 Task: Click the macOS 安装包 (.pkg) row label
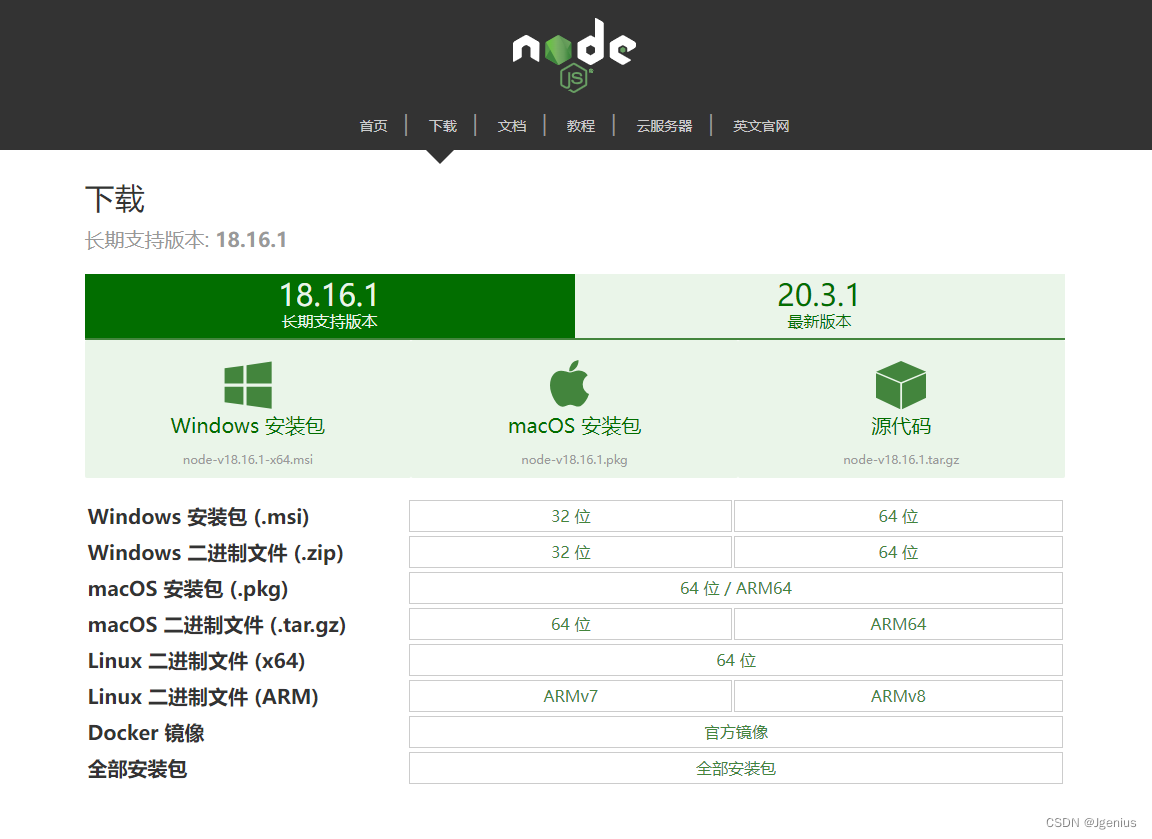188,588
